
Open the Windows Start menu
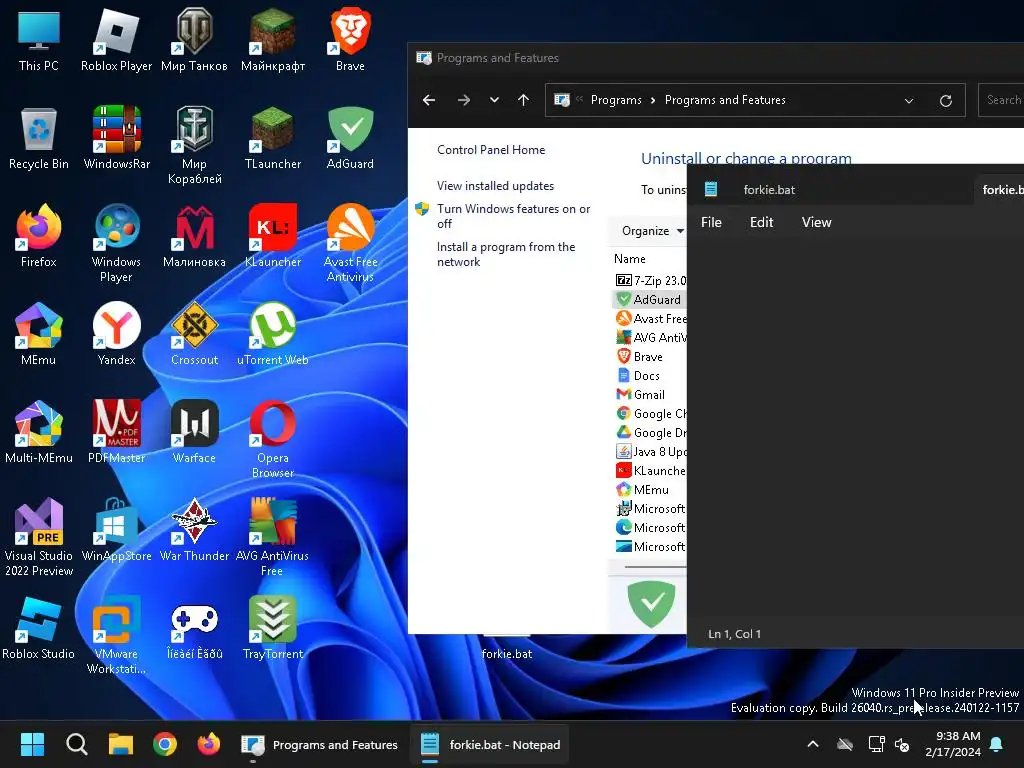(32, 744)
